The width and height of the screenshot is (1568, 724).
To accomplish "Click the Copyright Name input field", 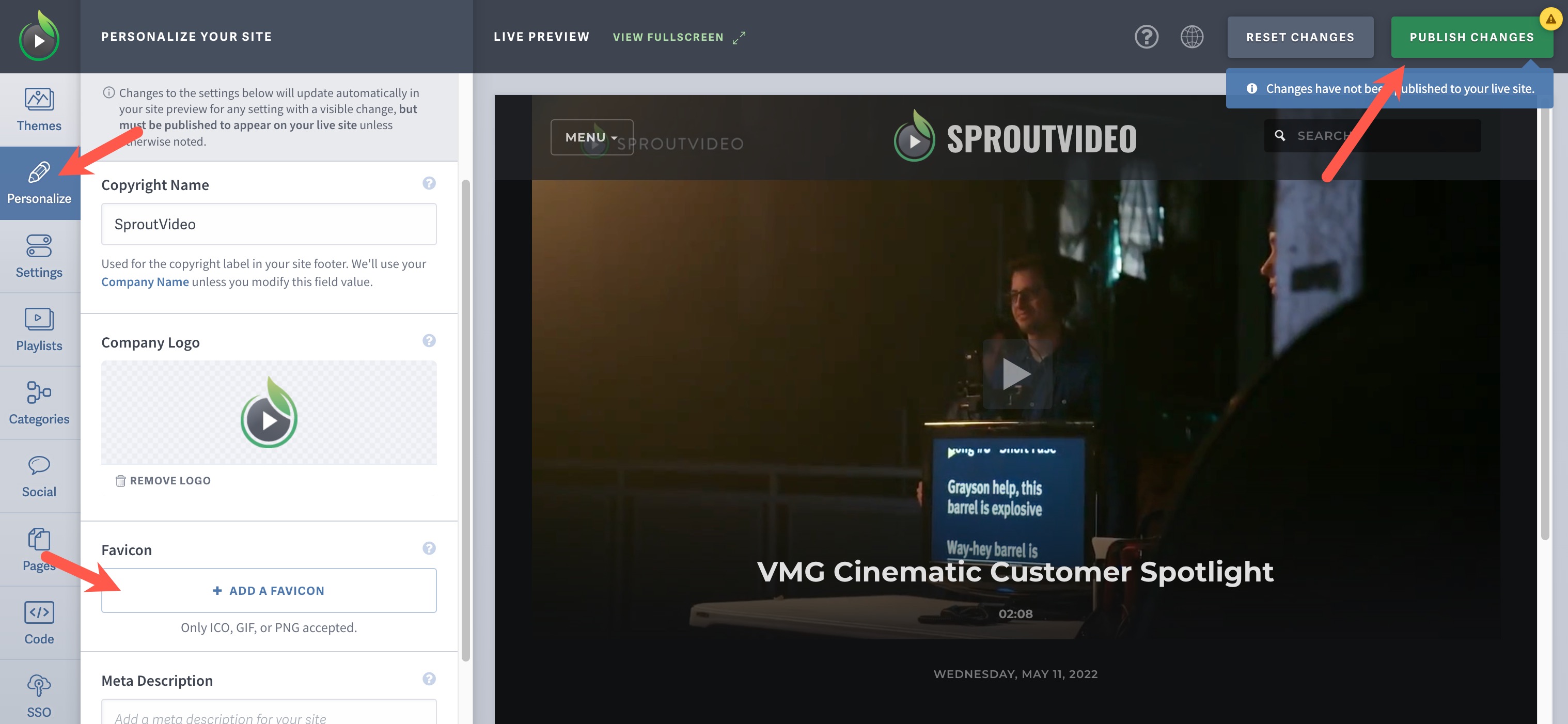I will [269, 223].
